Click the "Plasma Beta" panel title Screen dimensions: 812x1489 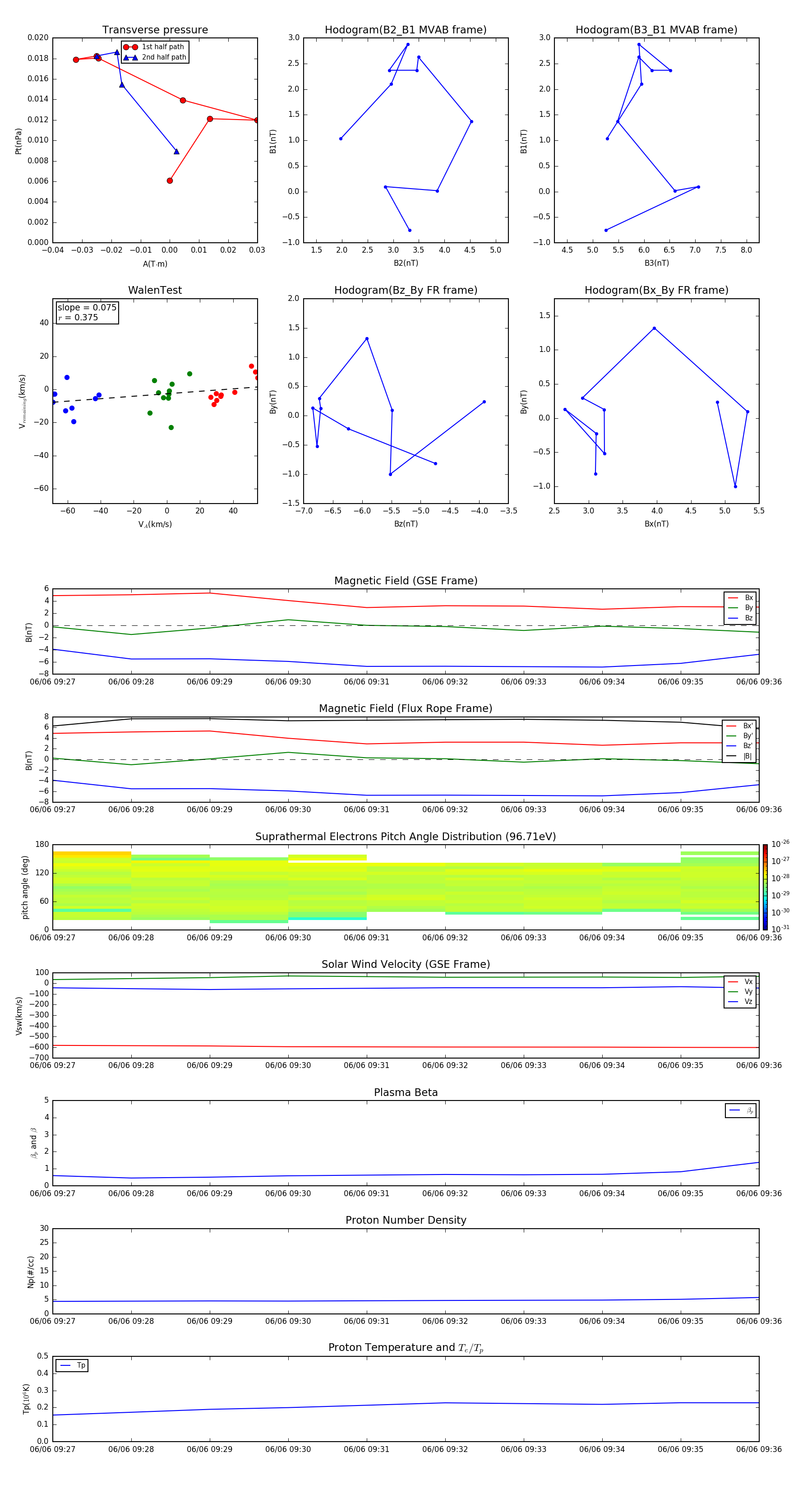(406, 1093)
